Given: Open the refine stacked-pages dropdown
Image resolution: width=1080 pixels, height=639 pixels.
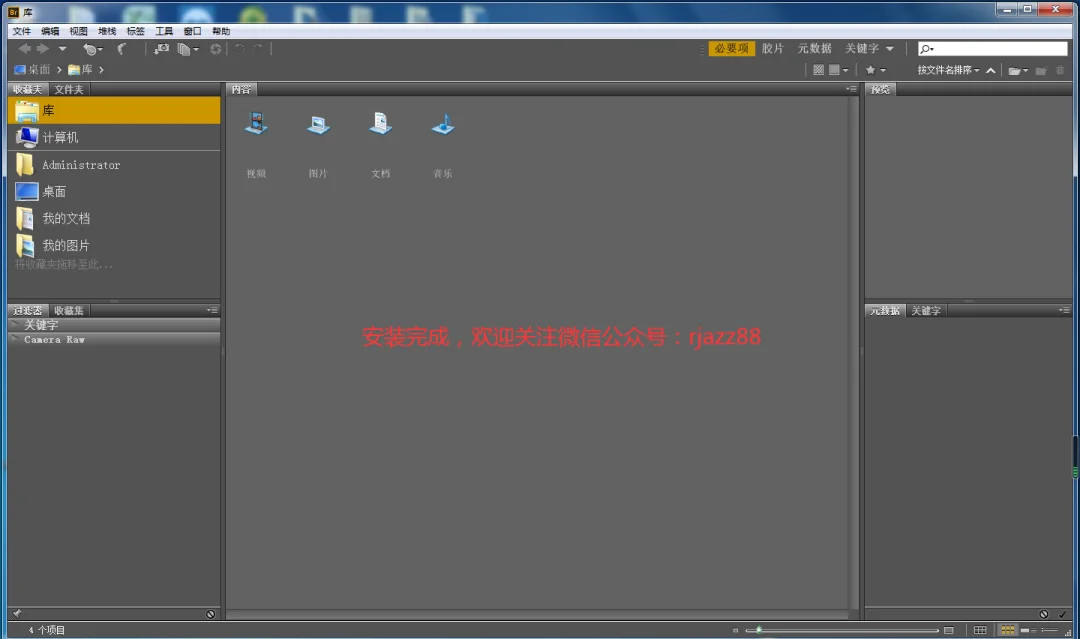Looking at the screenshot, I should point(188,49).
